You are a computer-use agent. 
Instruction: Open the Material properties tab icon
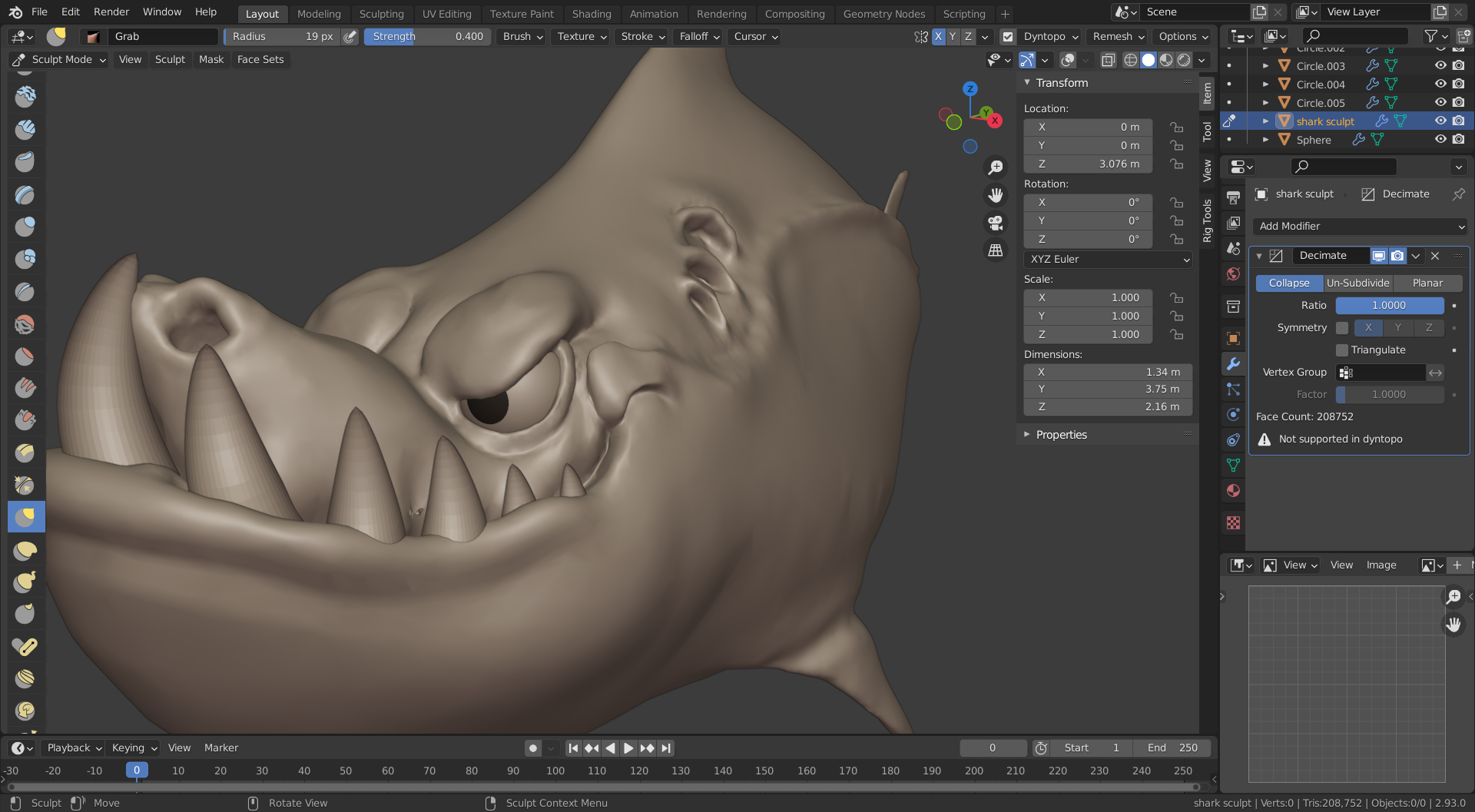[x=1233, y=491]
